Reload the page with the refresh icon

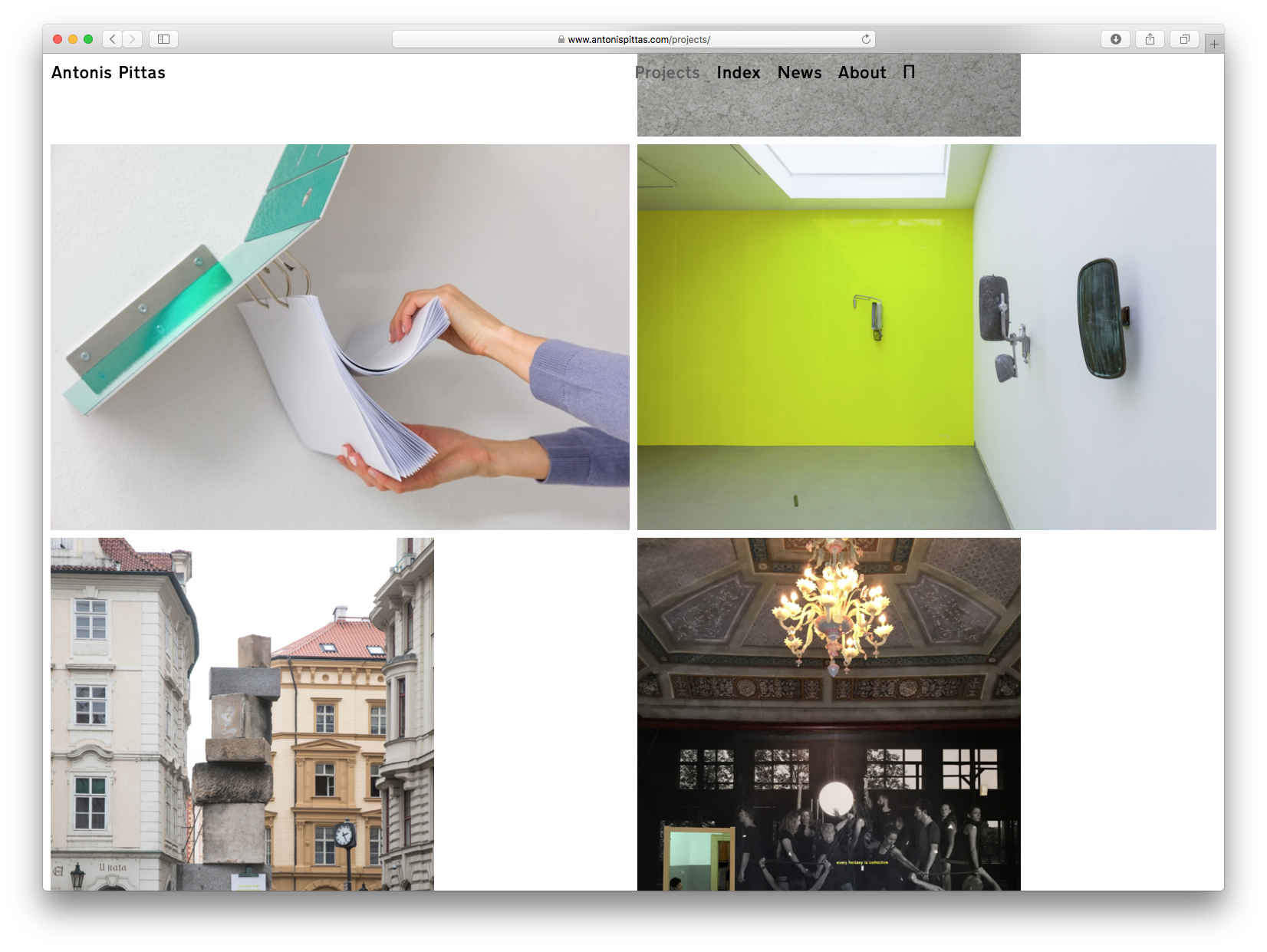[866, 39]
